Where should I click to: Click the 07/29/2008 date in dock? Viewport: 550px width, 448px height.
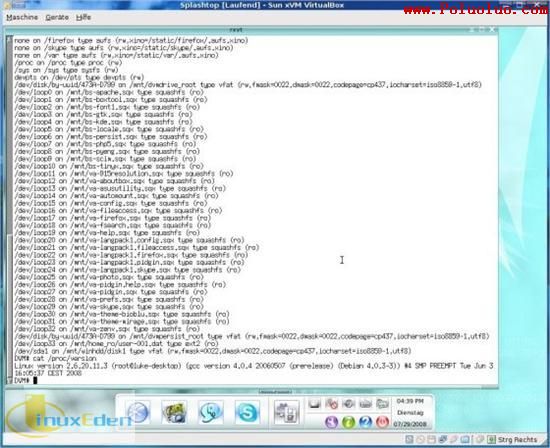(410, 424)
